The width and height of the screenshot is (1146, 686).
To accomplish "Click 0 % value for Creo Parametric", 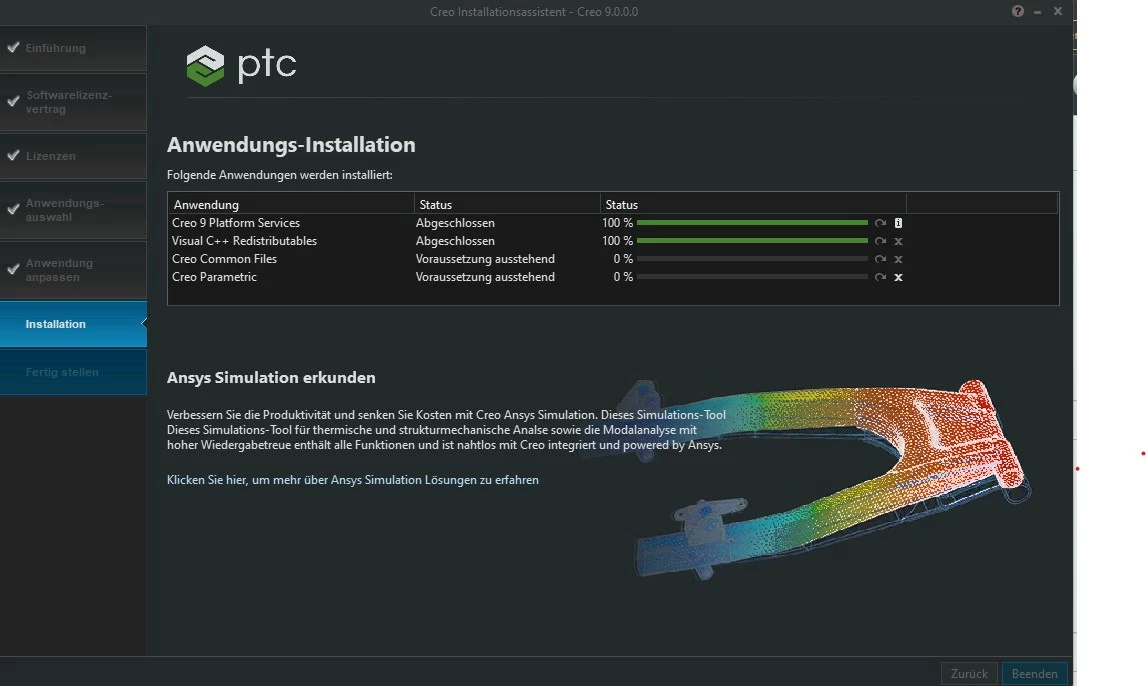I will [623, 277].
